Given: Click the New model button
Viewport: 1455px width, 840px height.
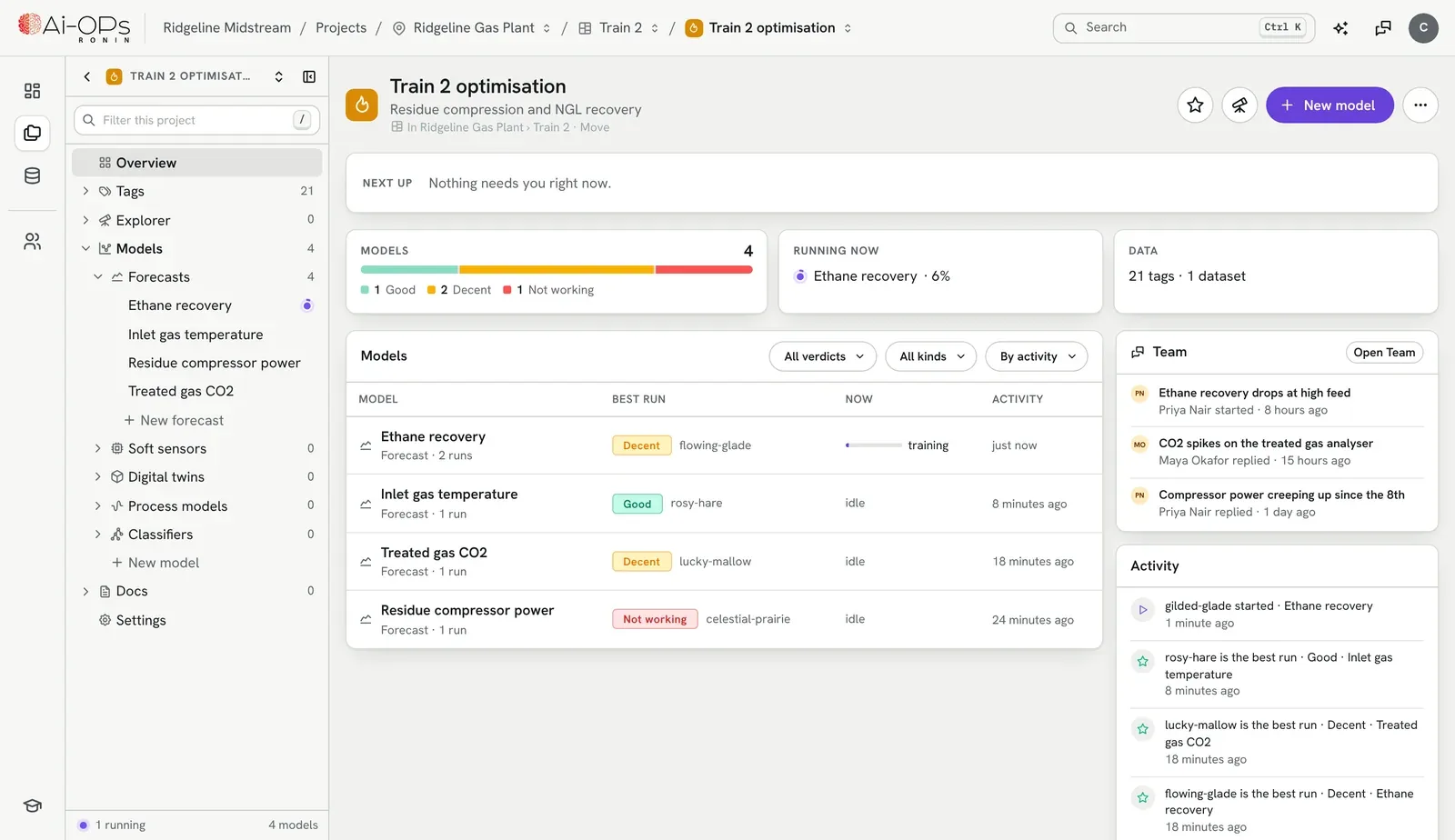Looking at the screenshot, I should (1330, 105).
